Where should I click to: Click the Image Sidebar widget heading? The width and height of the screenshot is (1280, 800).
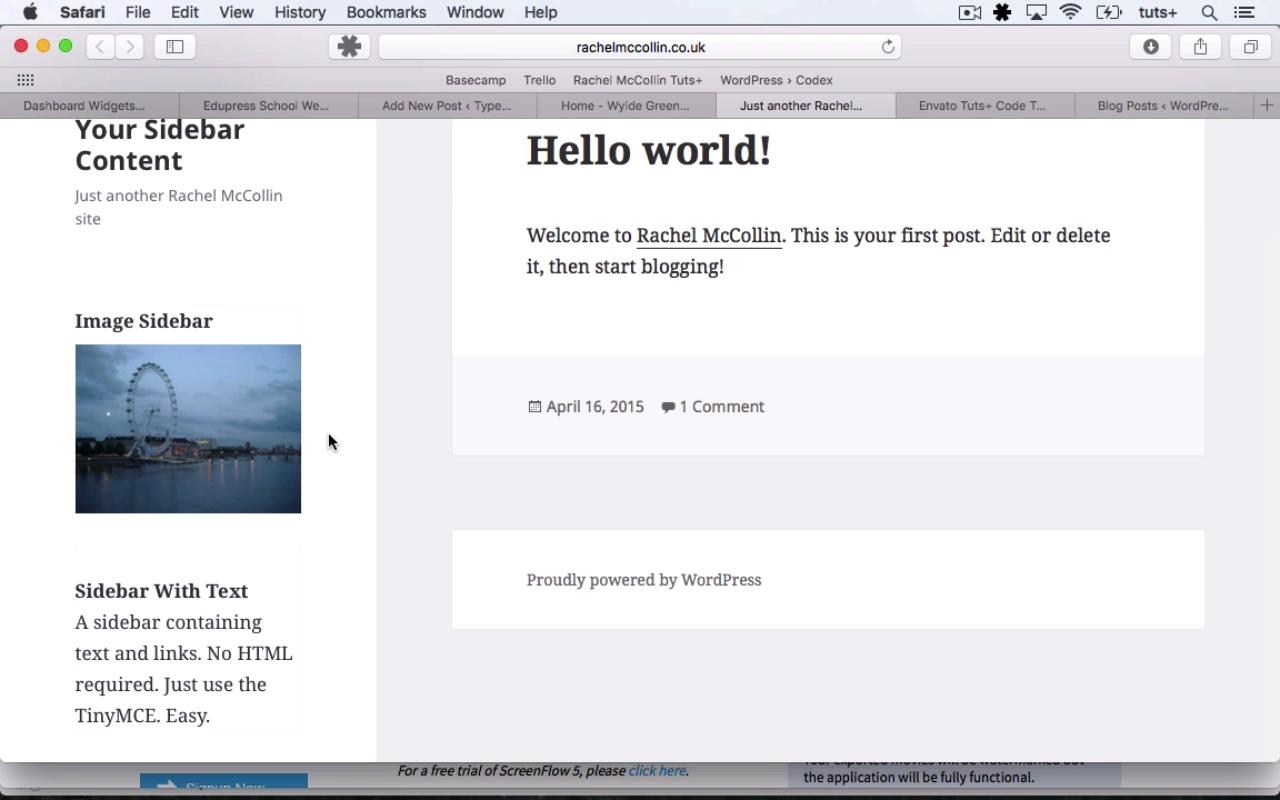tap(144, 321)
